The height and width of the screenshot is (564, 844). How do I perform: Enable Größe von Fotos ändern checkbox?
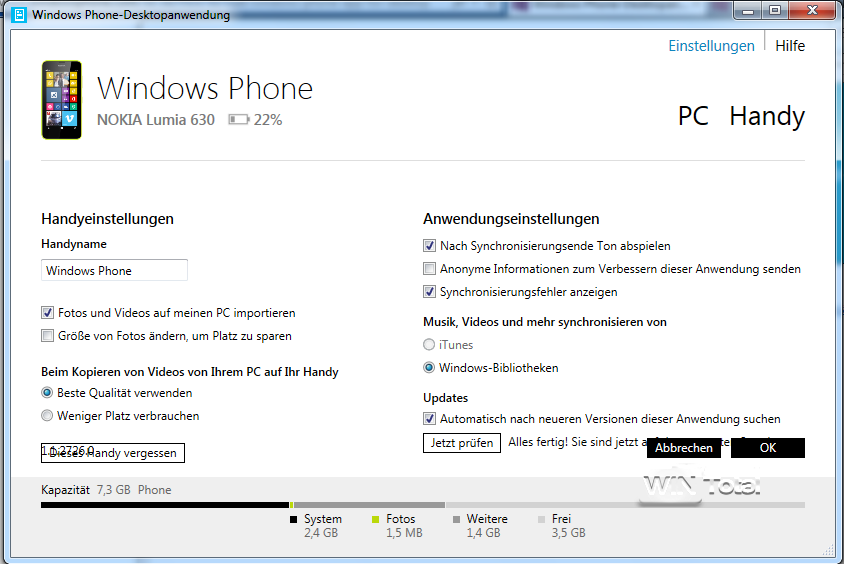(x=47, y=336)
